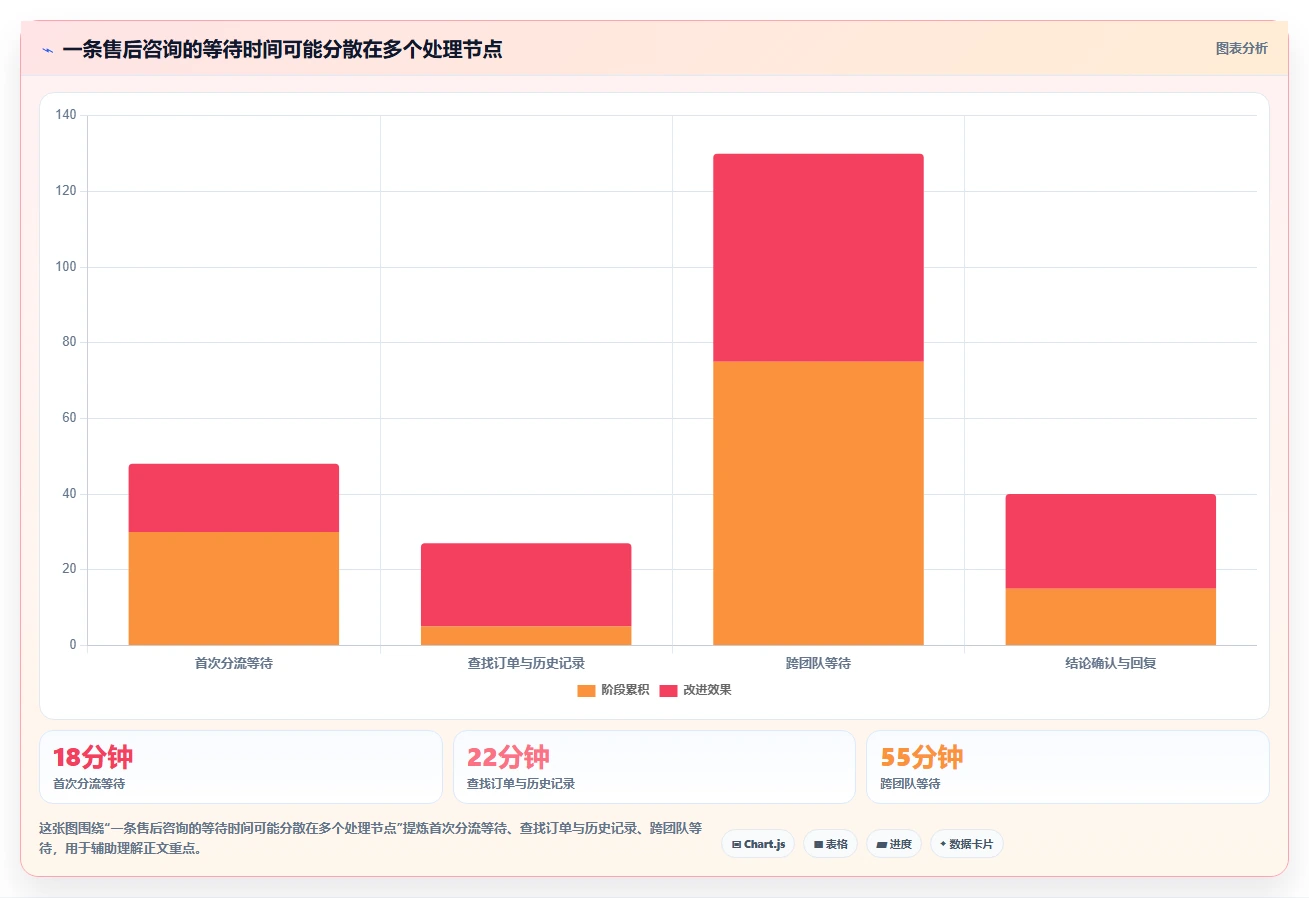This screenshot has height=898, width=1309.
Task: Select the 55分钟 跨团队等待 card
Action: point(1067,767)
